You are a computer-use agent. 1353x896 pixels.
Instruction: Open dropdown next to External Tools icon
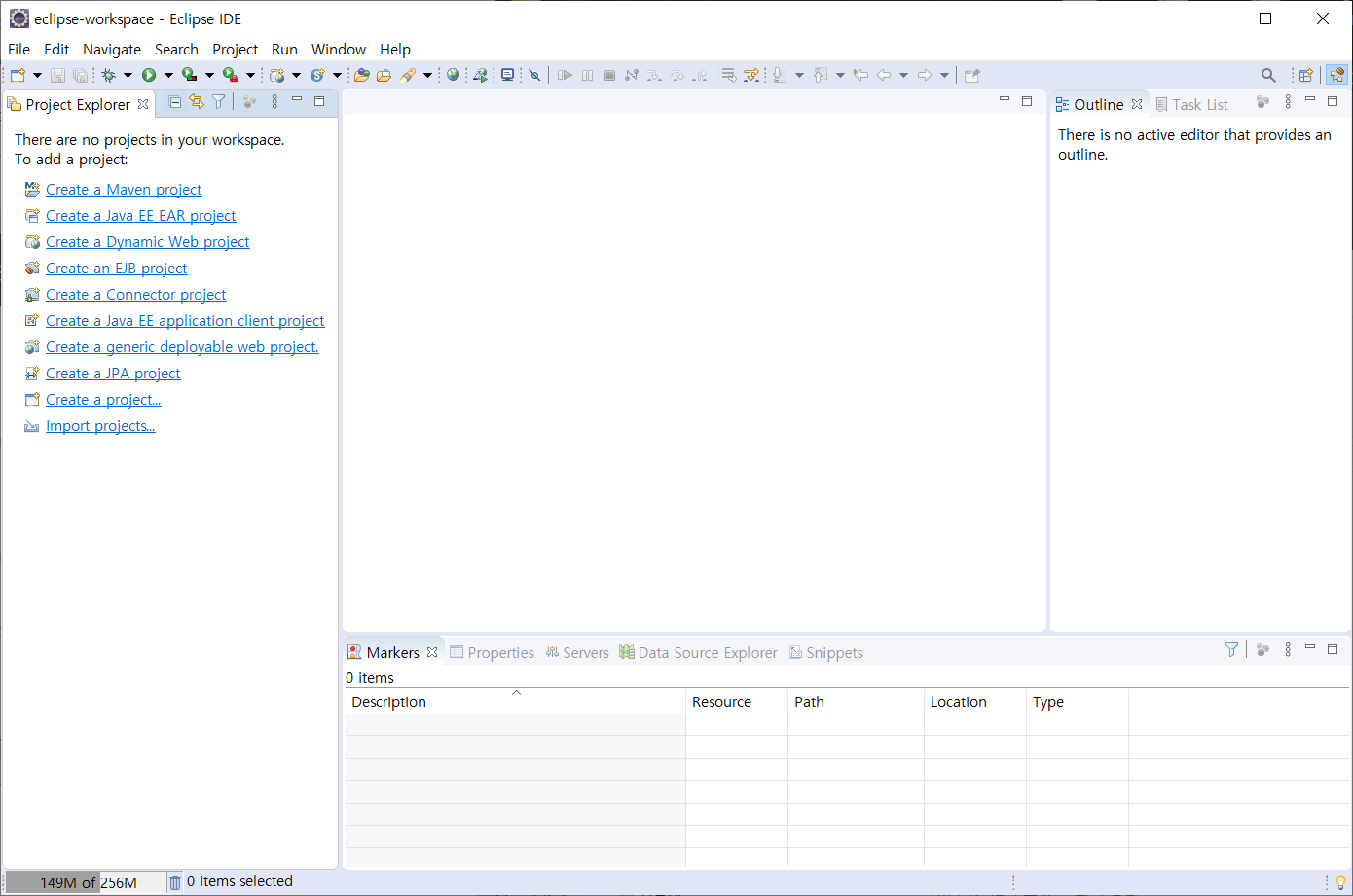click(x=250, y=75)
